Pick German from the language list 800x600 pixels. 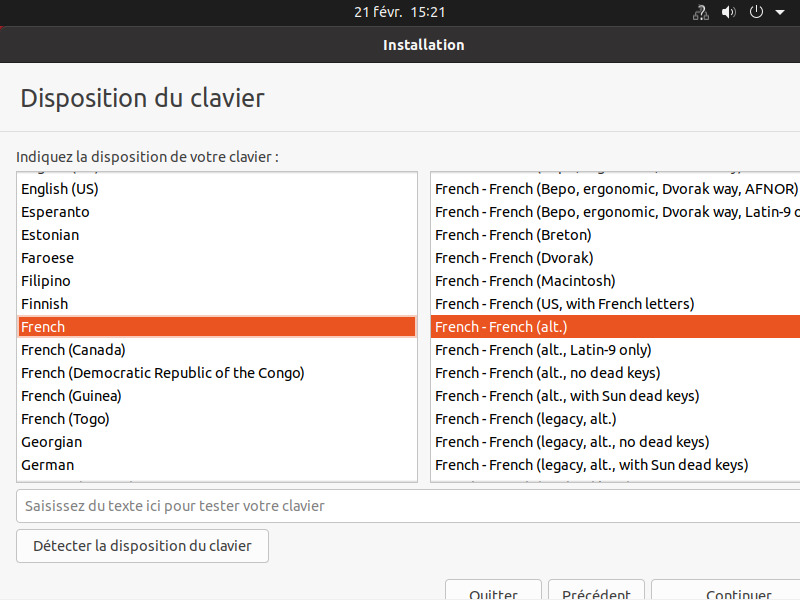click(47, 465)
